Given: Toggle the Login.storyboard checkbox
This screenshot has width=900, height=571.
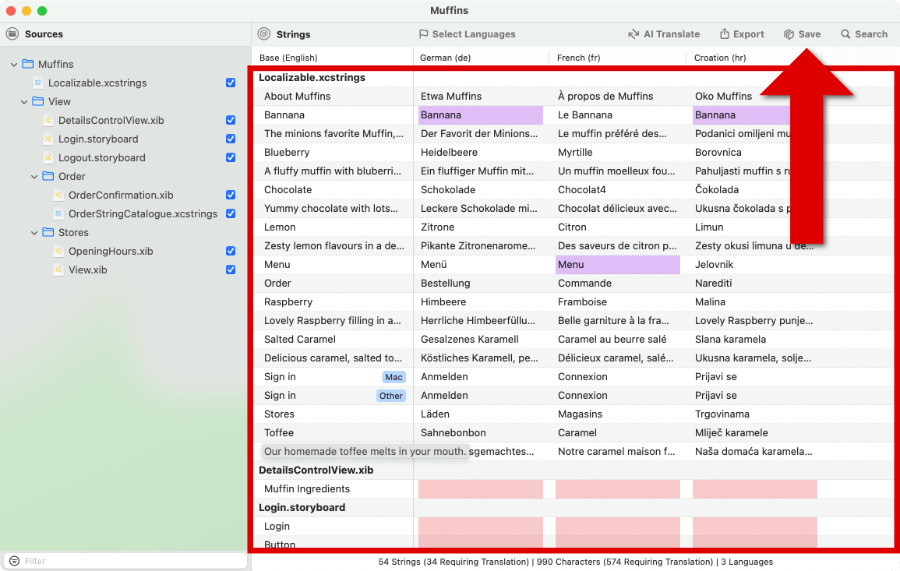Looking at the screenshot, I should (231, 139).
